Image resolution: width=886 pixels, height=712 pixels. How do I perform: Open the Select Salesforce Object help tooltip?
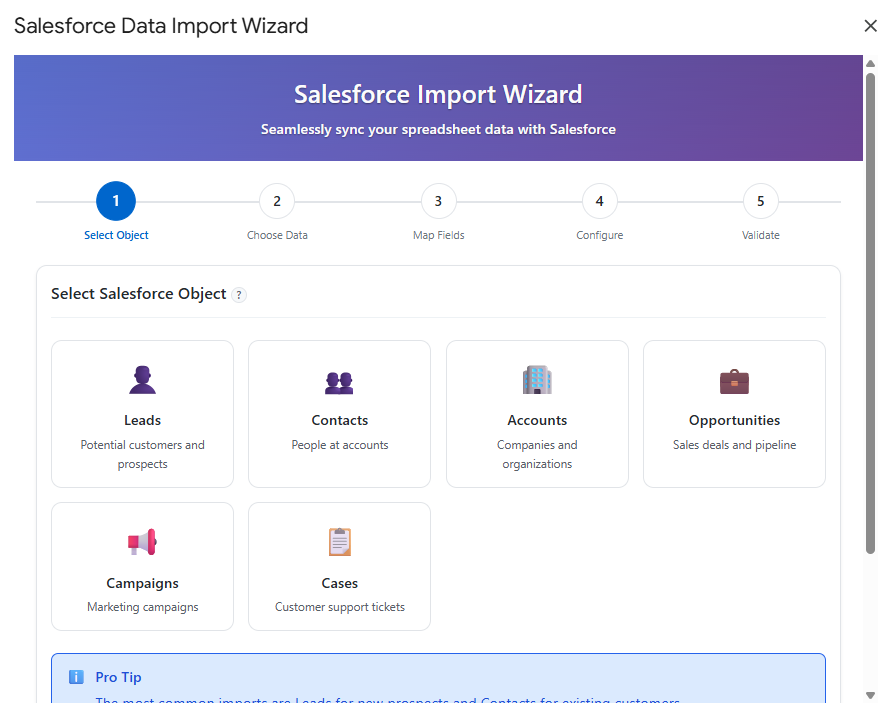[238, 295]
